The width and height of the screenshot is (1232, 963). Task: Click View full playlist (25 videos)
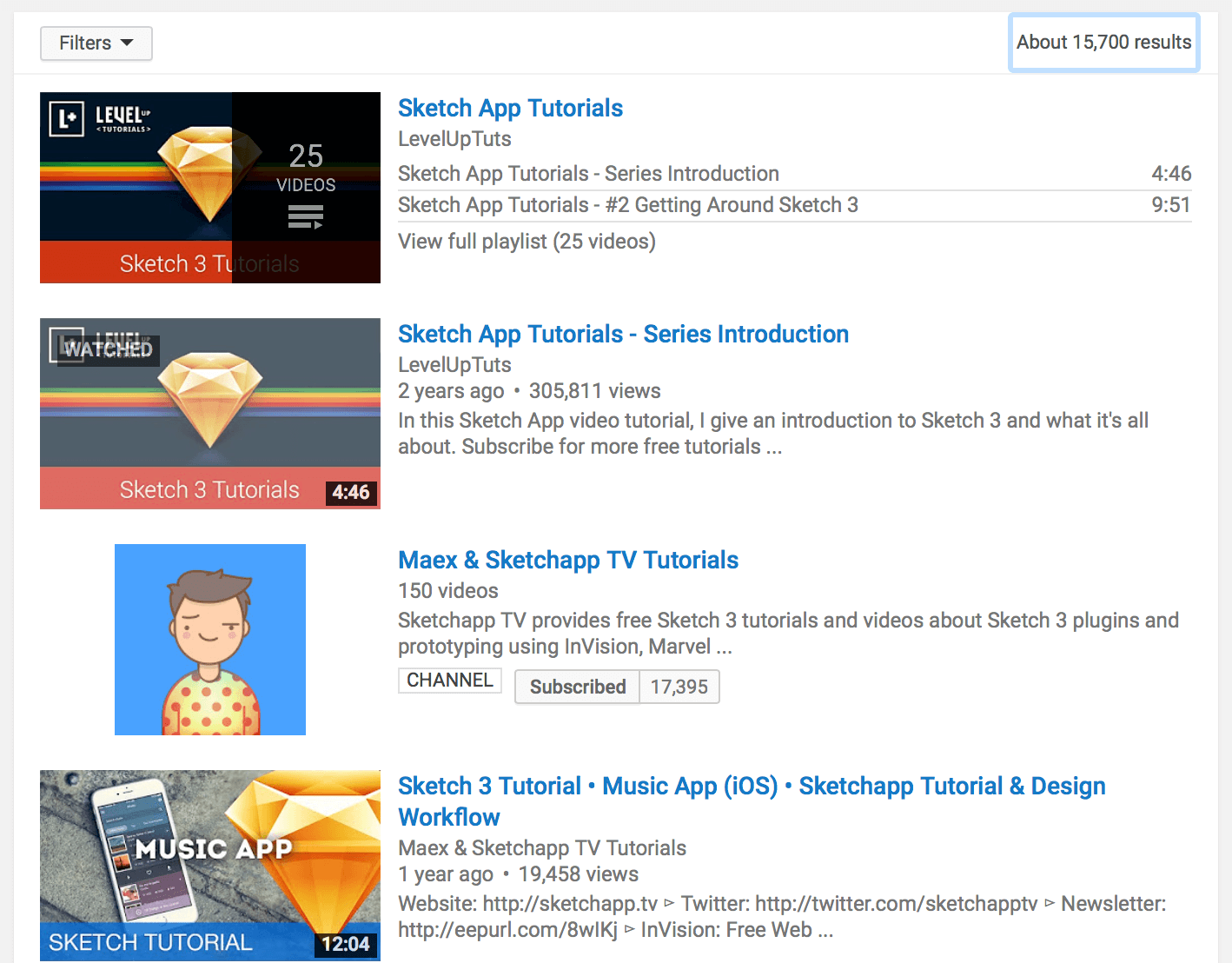click(527, 242)
